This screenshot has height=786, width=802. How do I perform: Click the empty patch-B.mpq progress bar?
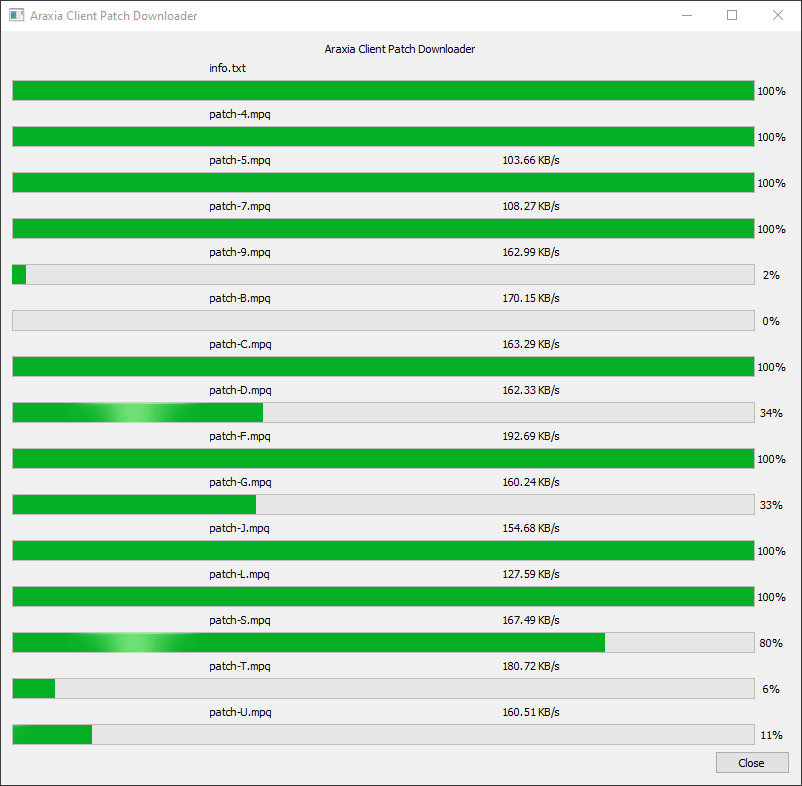point(383,321)
